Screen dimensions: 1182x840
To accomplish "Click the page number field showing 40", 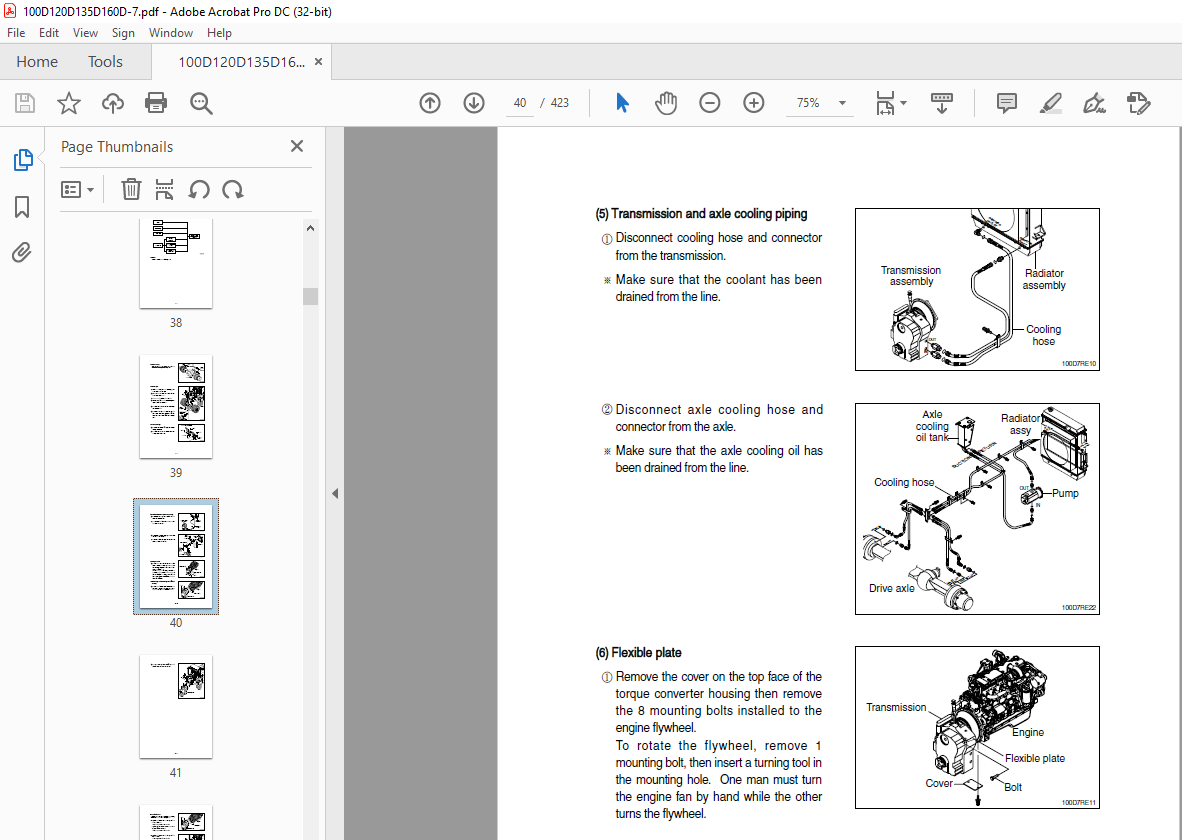I will pyautogui.click(x=520, y=103).
